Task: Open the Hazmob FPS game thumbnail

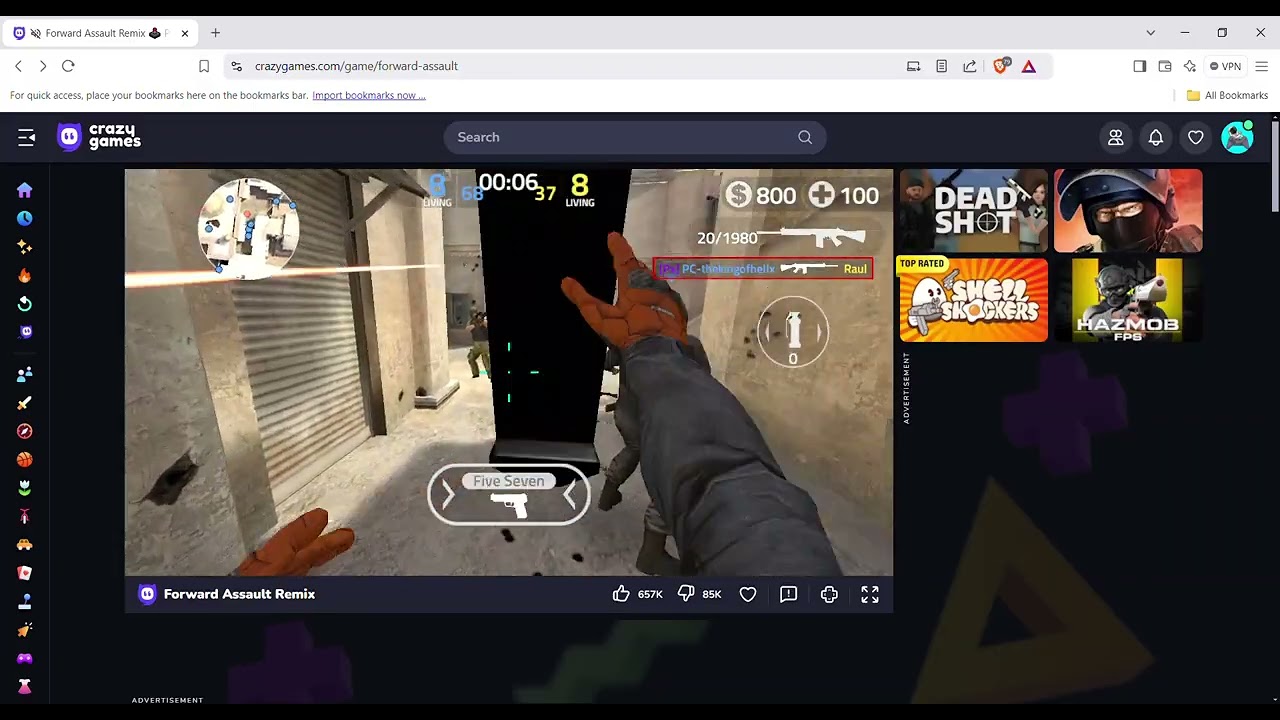Action: (1128, 300)
